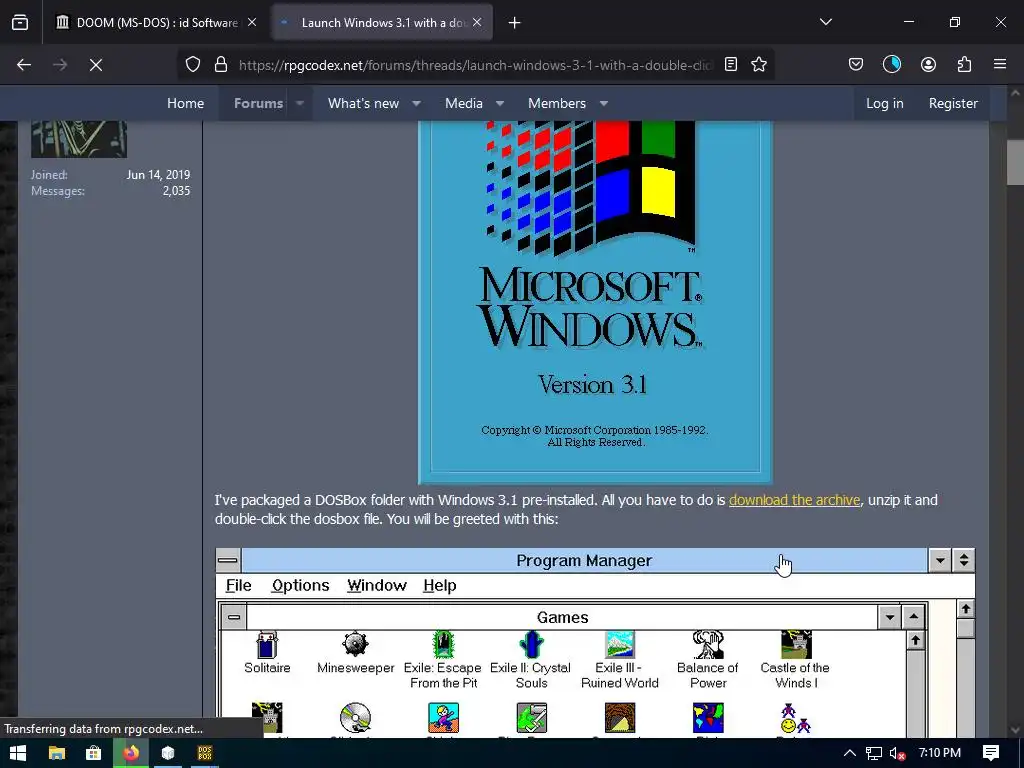Viewport: 1024px width, 768px height.
Task: Open the list all tabs dropdown
Action: coord(825,22)
